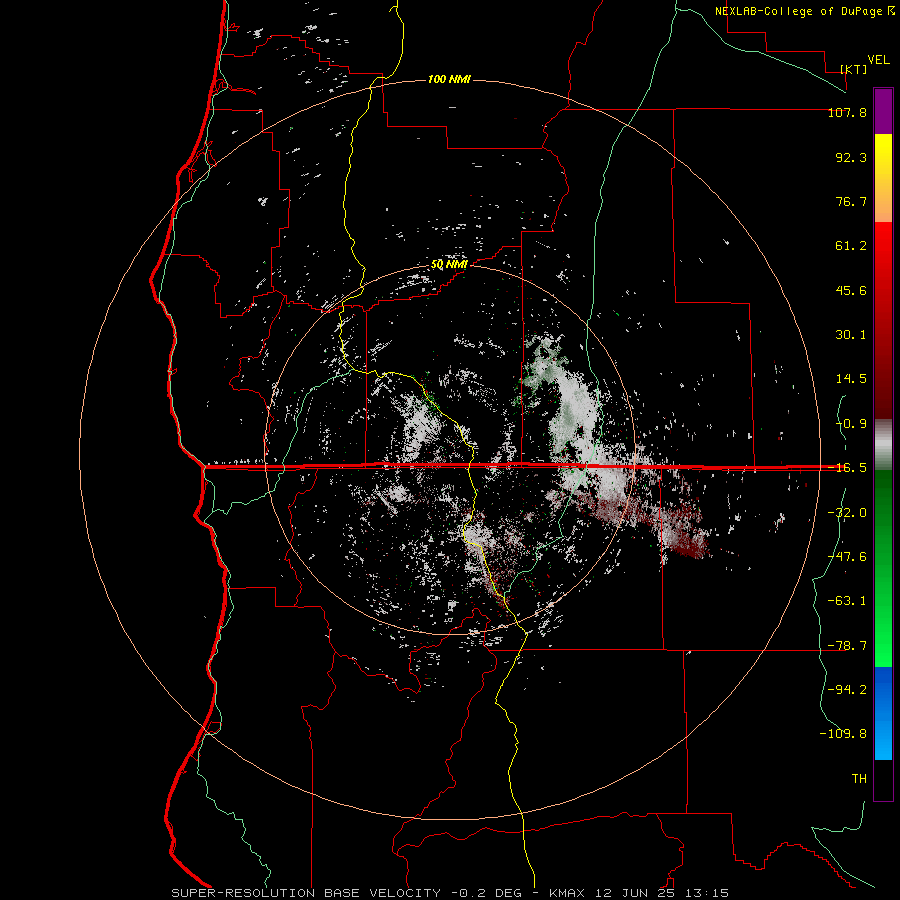This screenshot has width=900, height=900.
Task: Click the [KT] units label
Action: [854, 69]
